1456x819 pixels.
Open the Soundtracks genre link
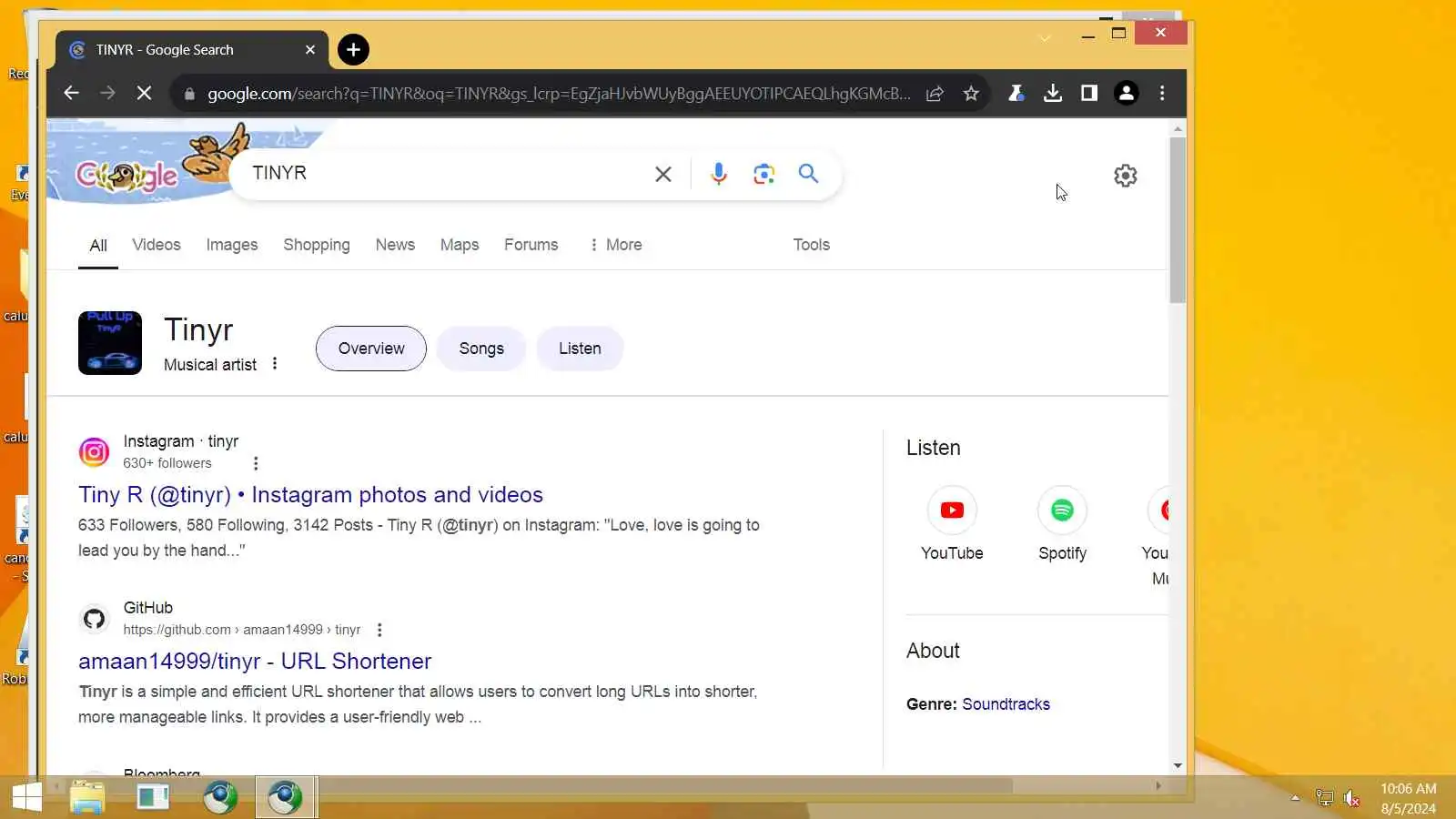1006,704
